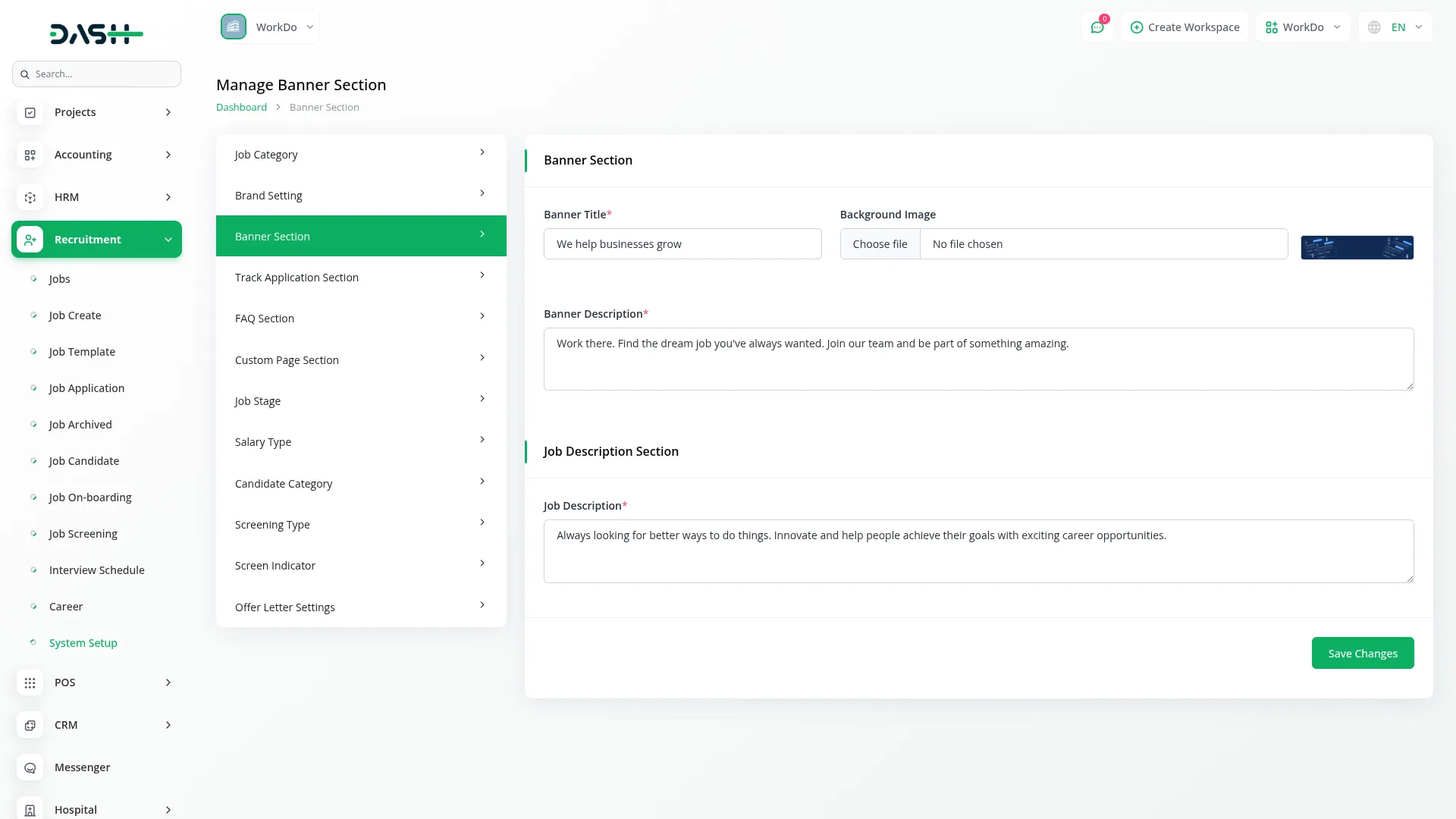Click the background image thumbnail preview
Image resolution: width=1456 pixels, height=819 pixels.
[1357, 247]
